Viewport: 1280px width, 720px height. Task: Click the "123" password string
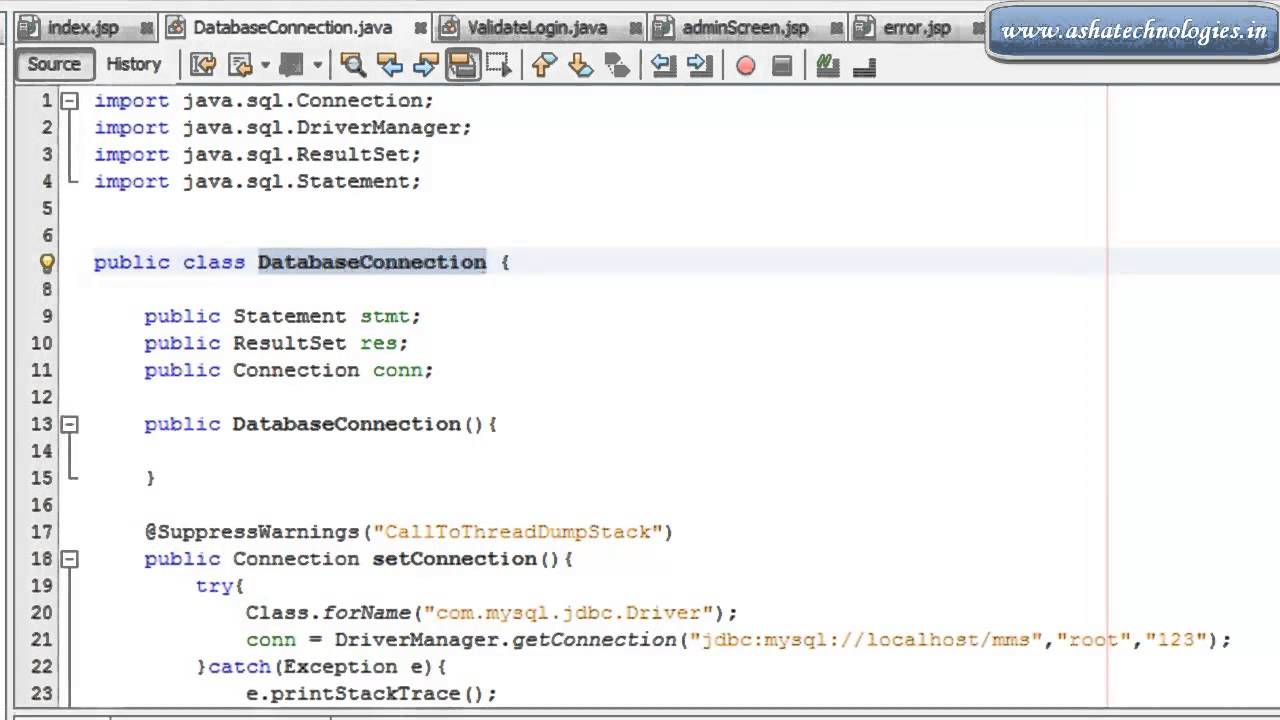point(1177,640)
